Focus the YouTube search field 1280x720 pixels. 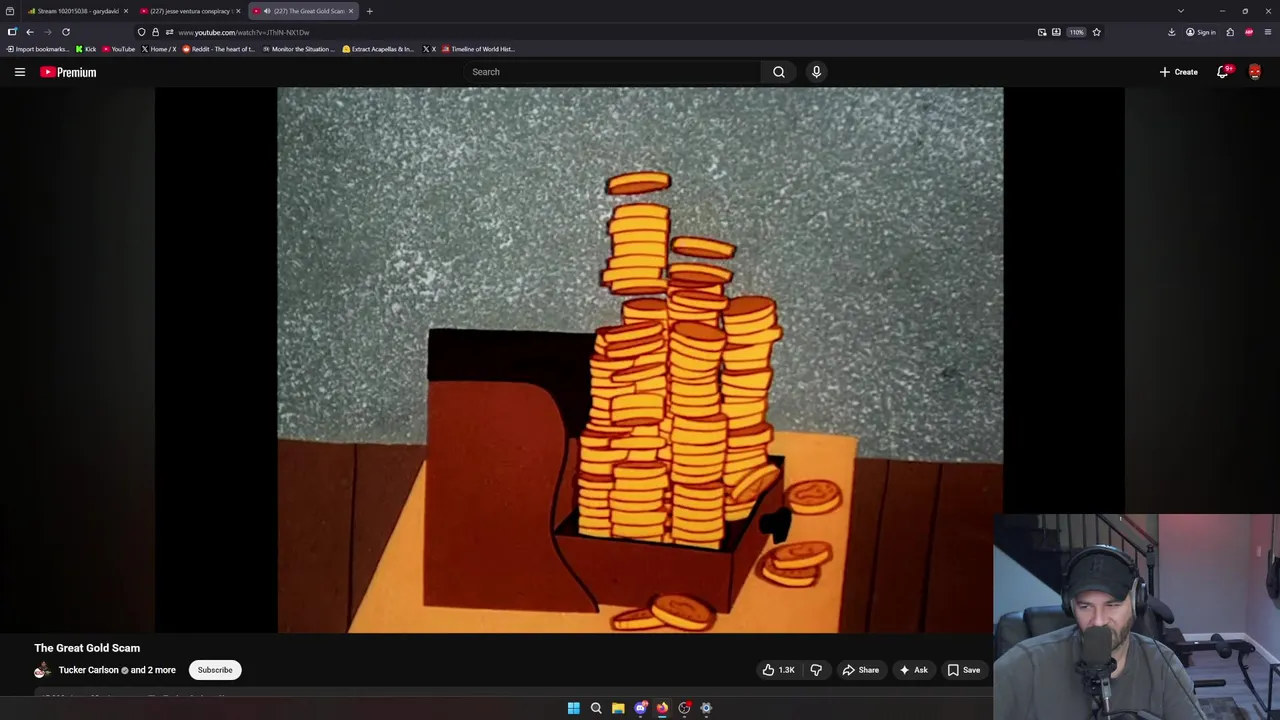point(612,72)
